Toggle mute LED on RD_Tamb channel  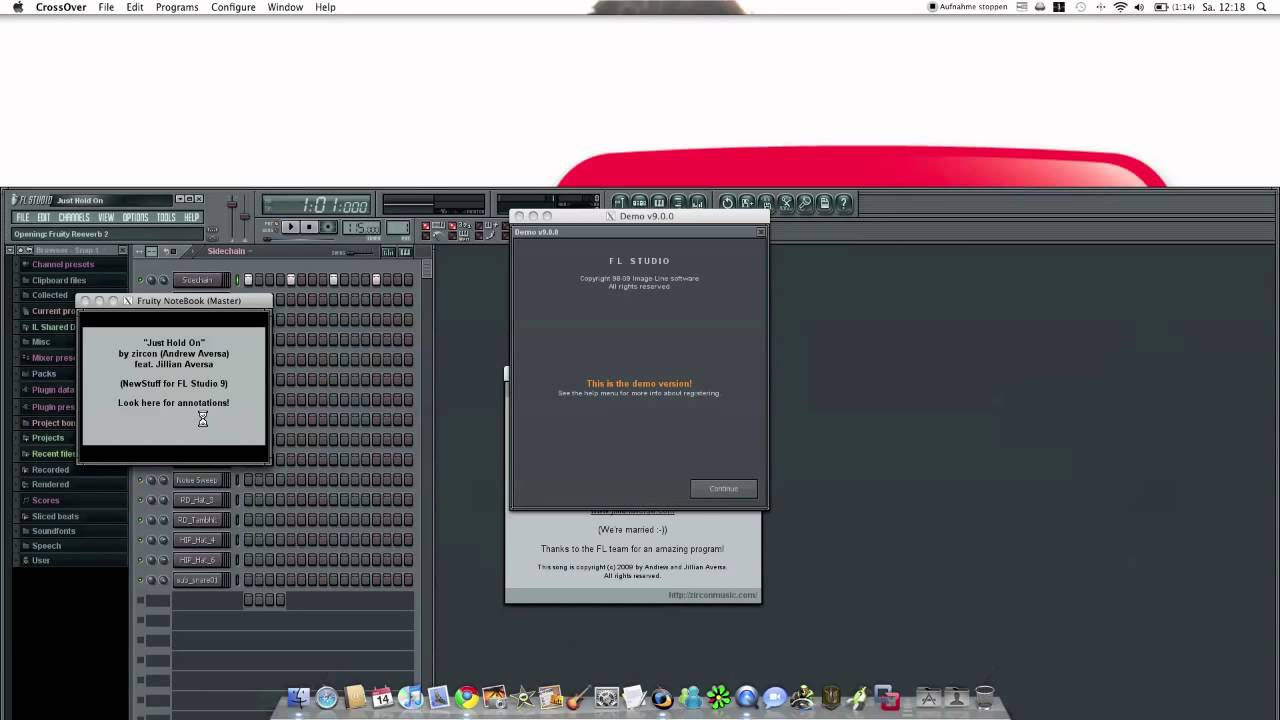pyautogui.click(x=140, y=520)
